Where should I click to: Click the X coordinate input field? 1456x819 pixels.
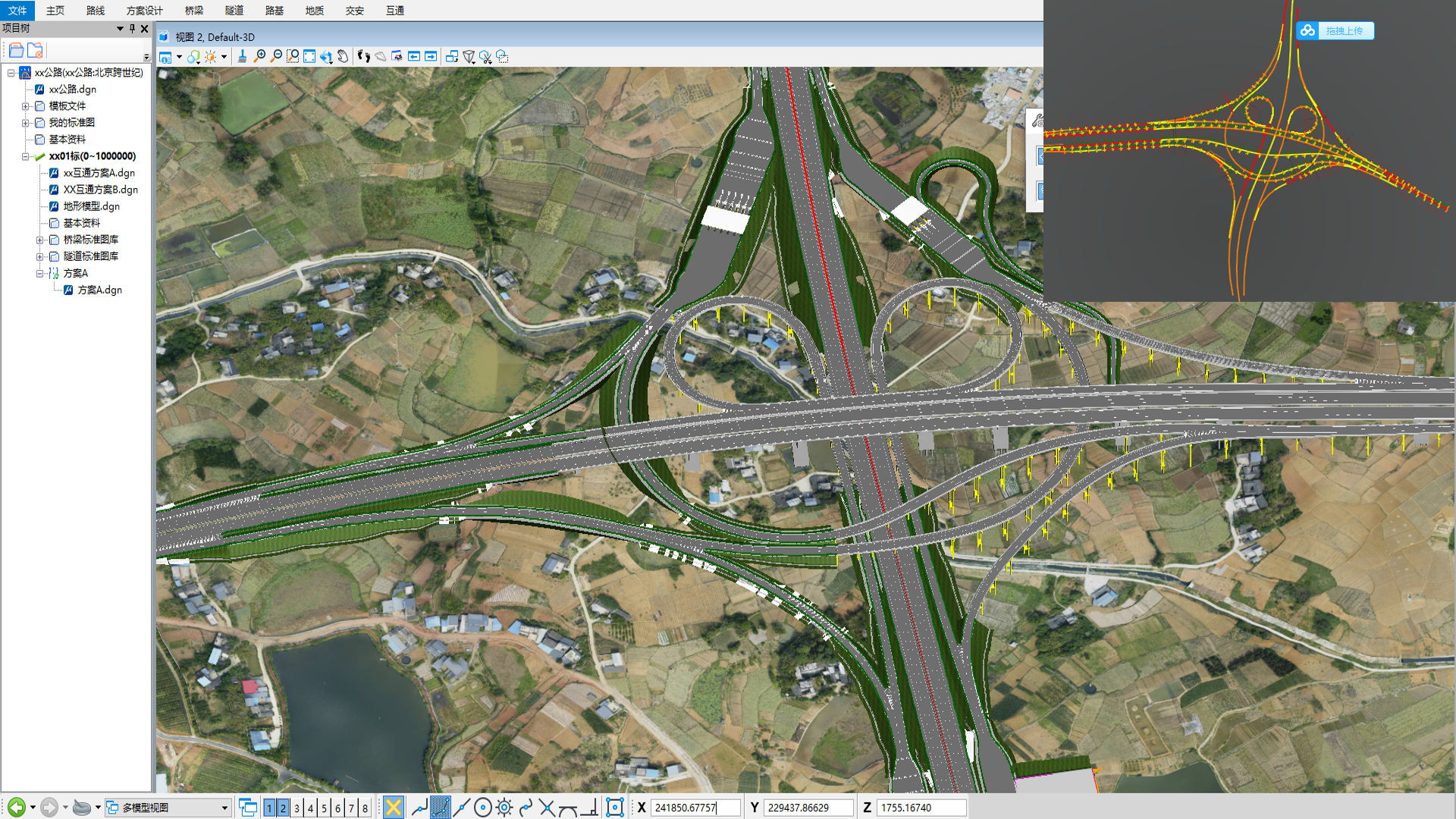coord(694,808)
